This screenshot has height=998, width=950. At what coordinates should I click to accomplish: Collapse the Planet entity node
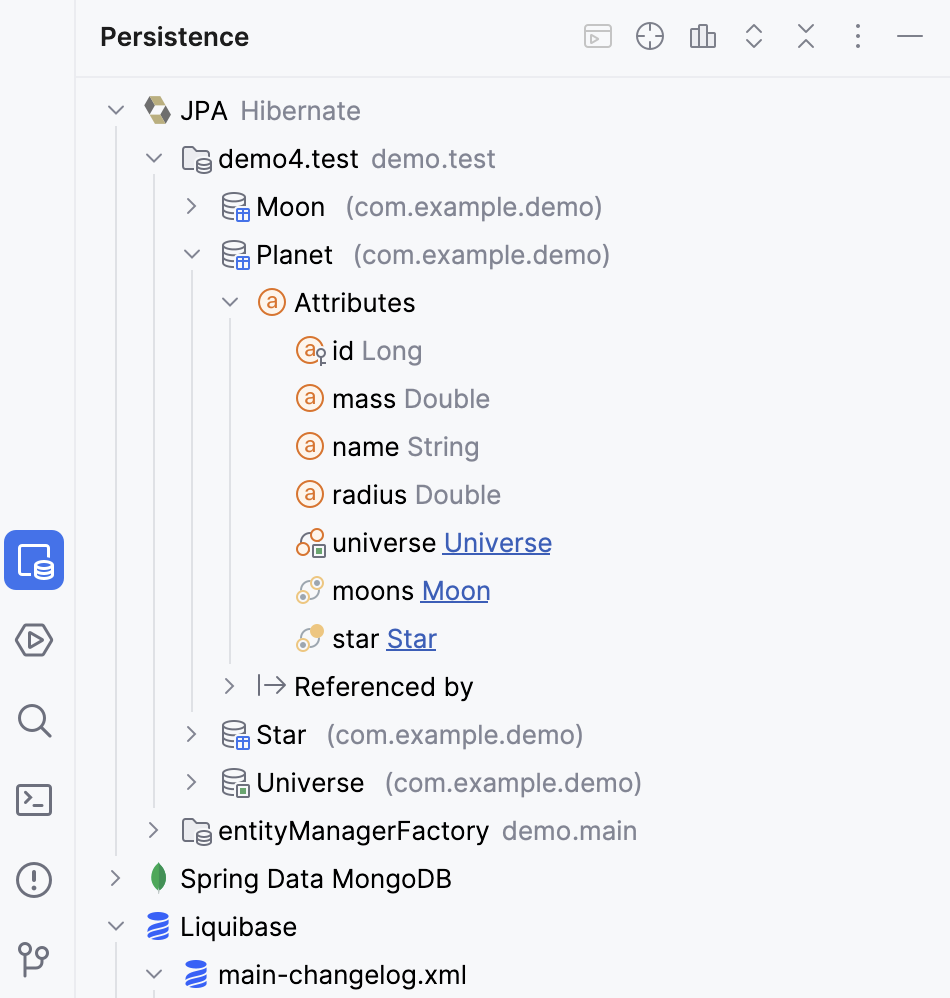point(192,255)
